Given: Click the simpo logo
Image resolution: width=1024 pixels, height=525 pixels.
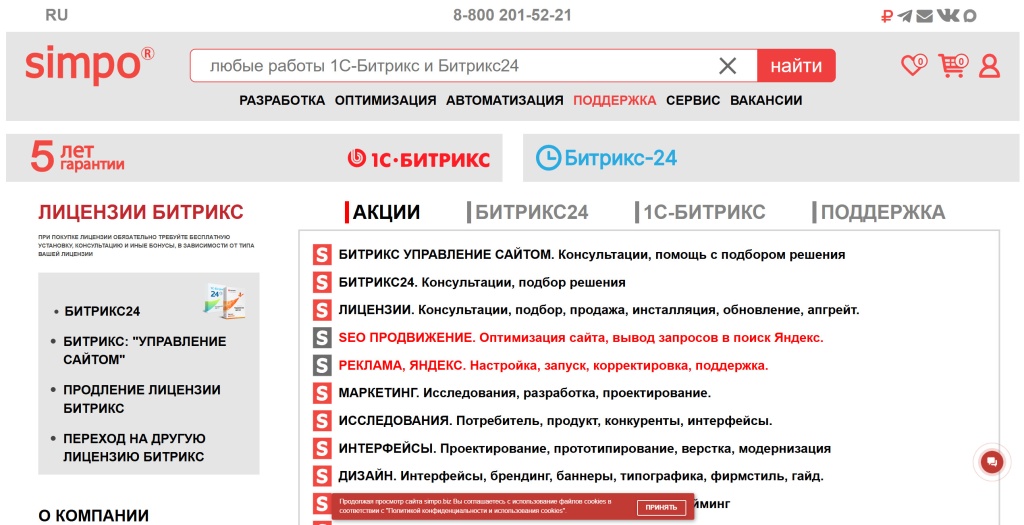Looking at the screenshot, I should coord(89,65).
